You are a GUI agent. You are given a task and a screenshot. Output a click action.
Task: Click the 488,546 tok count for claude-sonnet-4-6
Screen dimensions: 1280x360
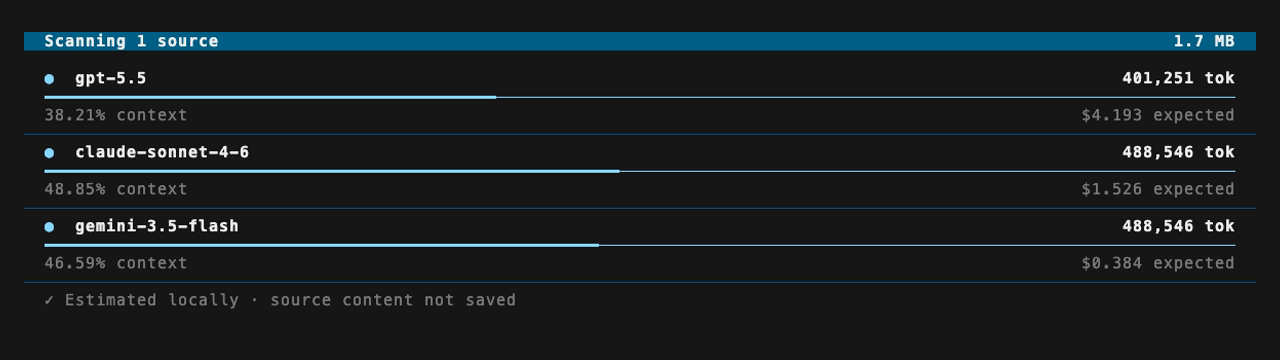pos(1178,152)
